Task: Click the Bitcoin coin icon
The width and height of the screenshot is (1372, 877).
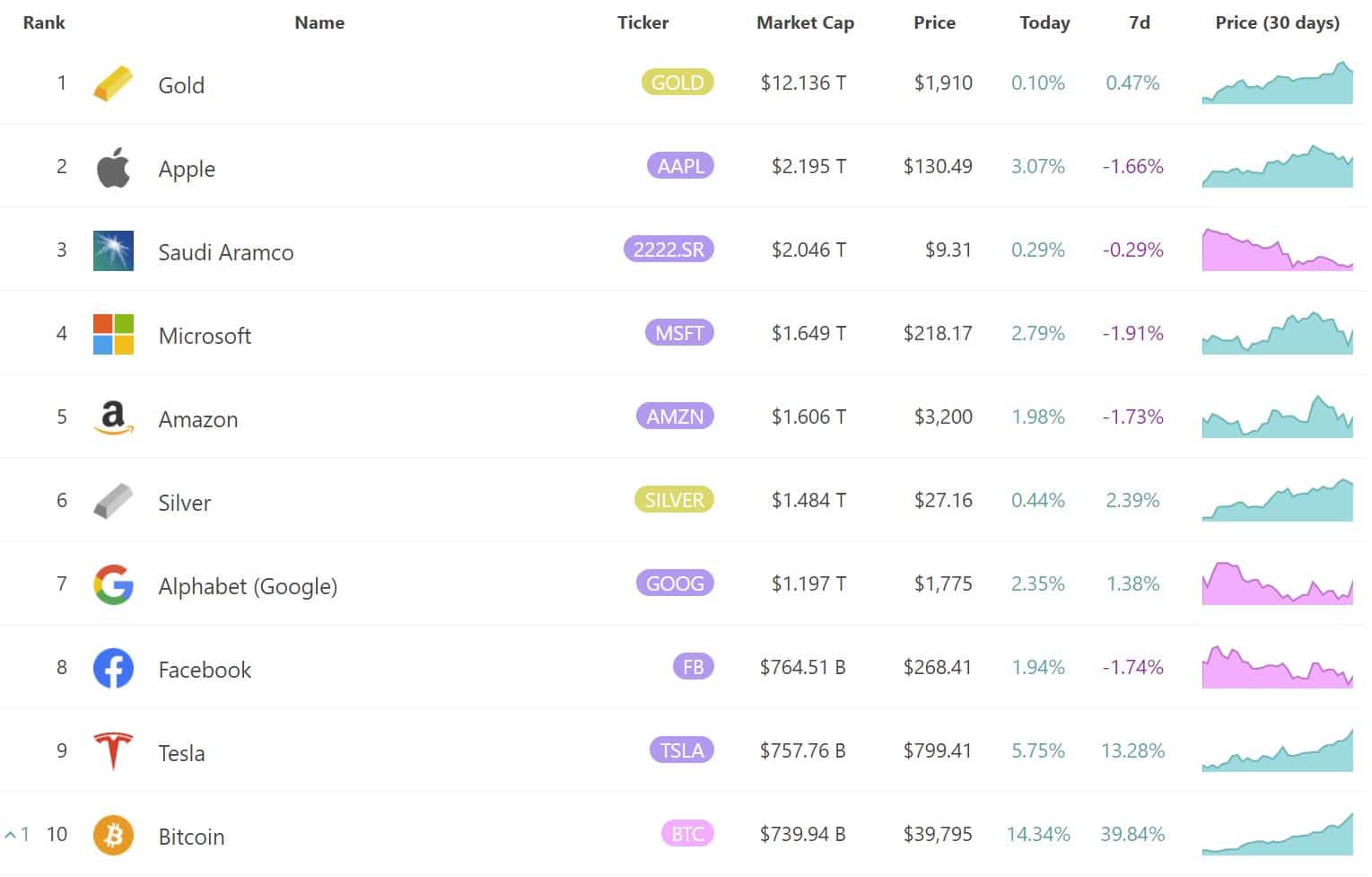Action: click(x=113, y=835)
